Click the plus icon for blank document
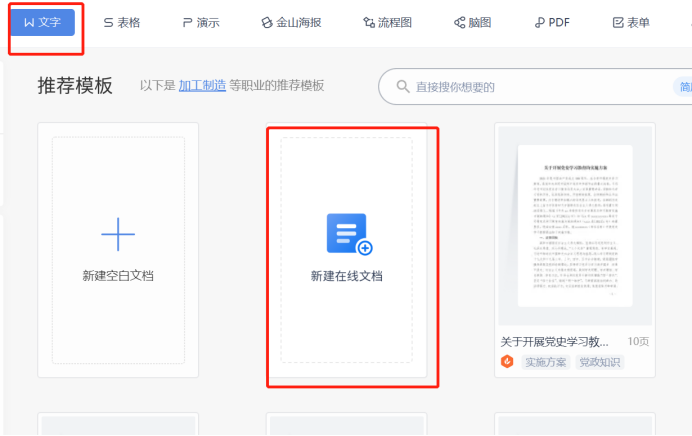The image size is (692, 436). tap(118, 234)
